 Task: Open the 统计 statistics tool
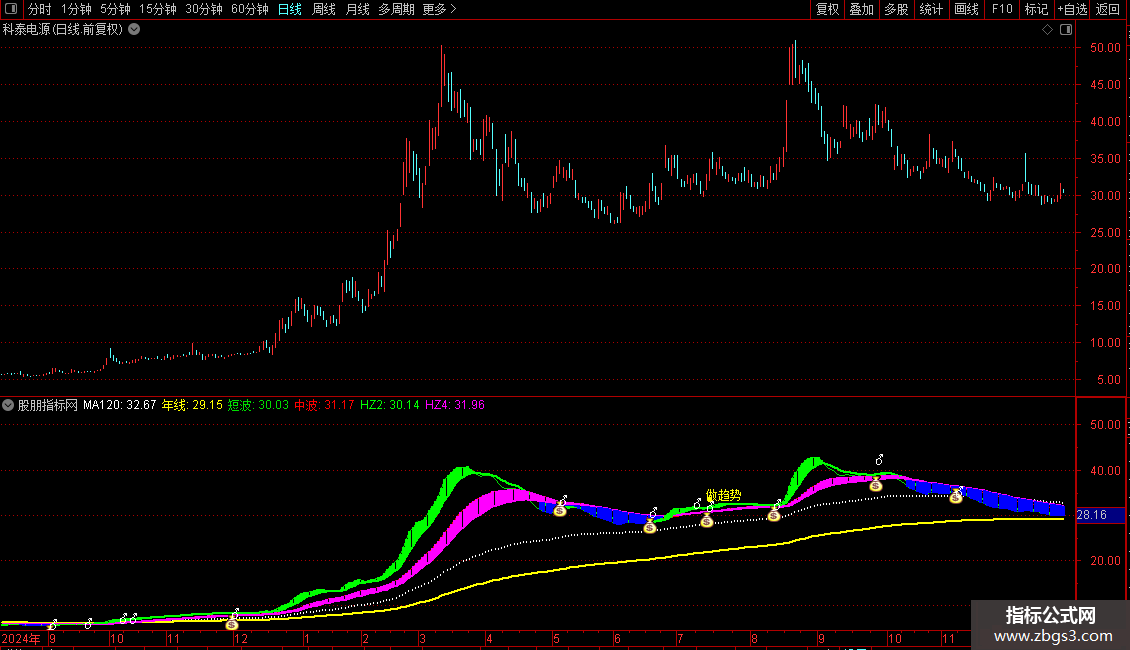pos(931,9)
